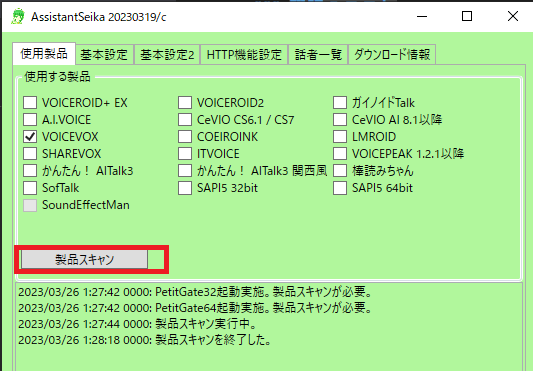Minimize the AssistantSeika window
533x371 pixels.
click(422, 16)
